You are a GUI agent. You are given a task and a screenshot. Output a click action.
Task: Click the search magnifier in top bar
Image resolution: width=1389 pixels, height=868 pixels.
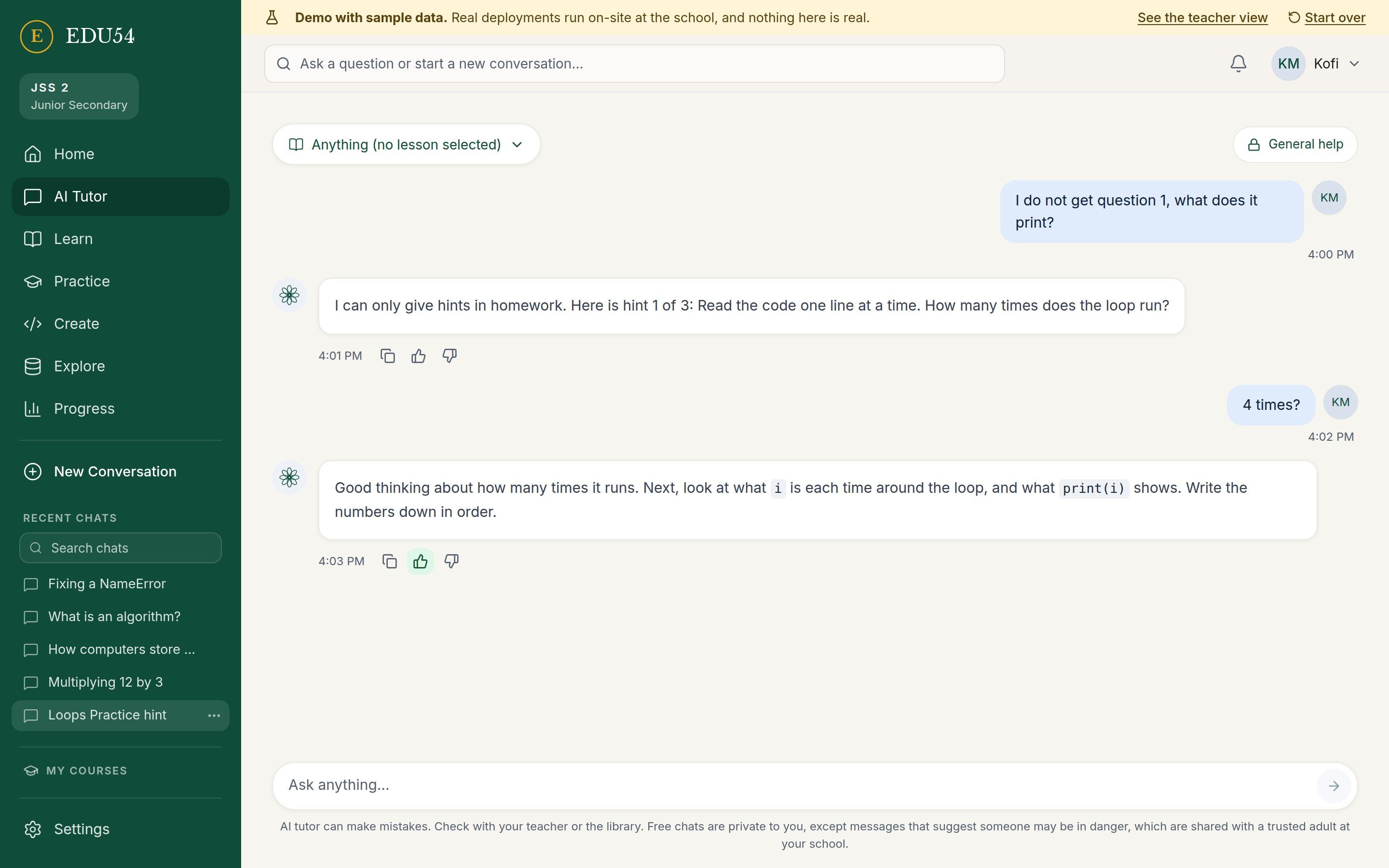click(284, 64)
